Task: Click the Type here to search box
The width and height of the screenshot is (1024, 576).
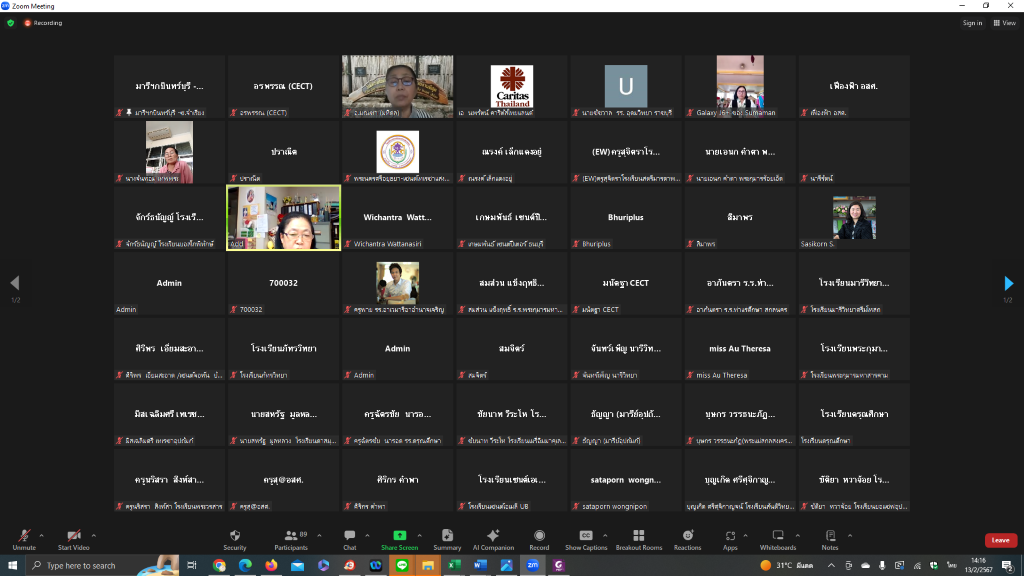Action: click(102, 566)
